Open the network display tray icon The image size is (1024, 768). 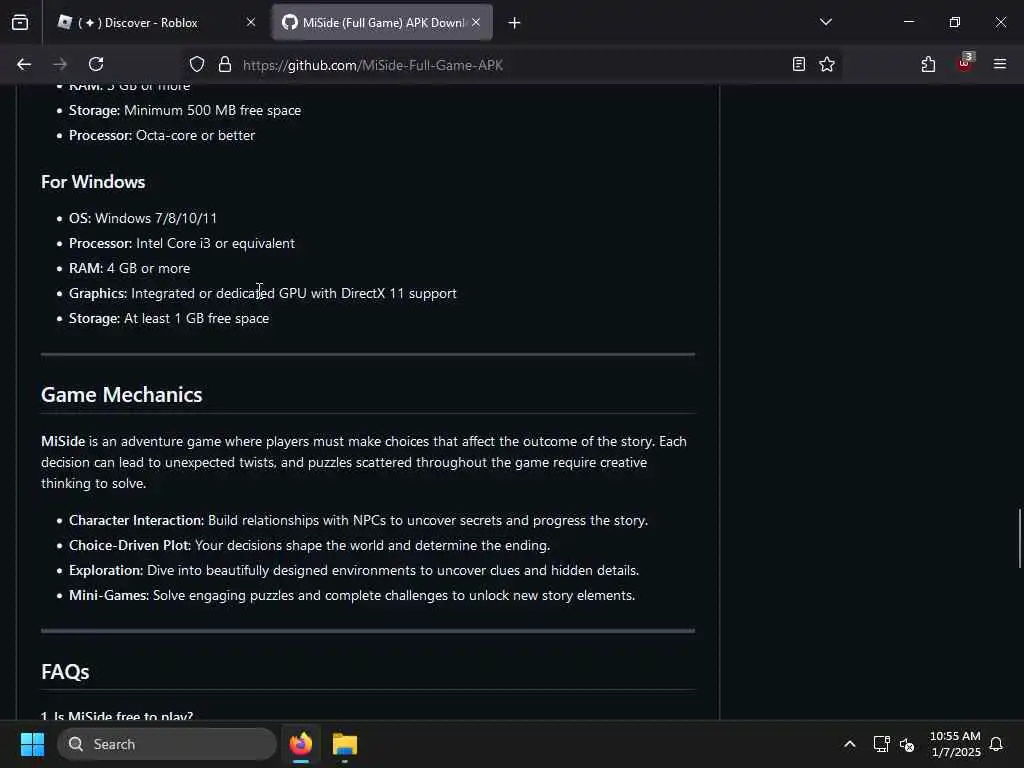(881, 744)
